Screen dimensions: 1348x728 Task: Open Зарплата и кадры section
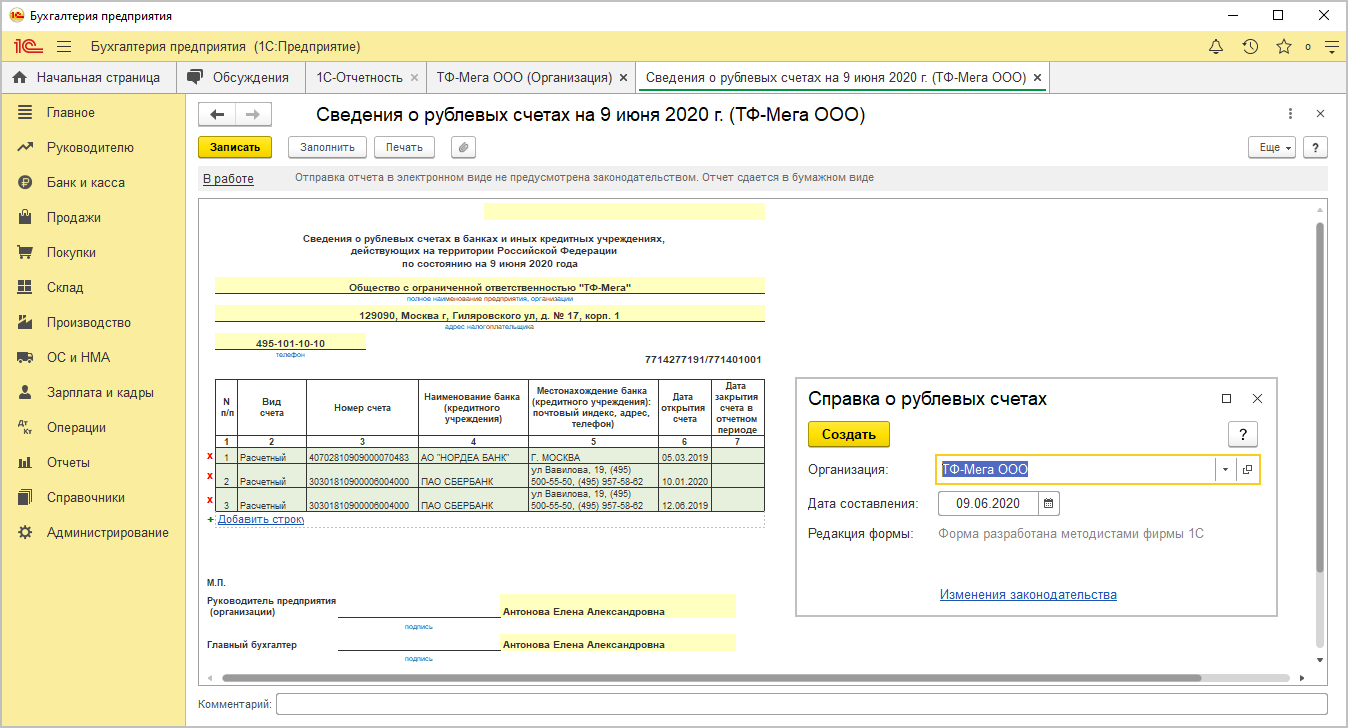pyautogui.click(x=100, y=393)
